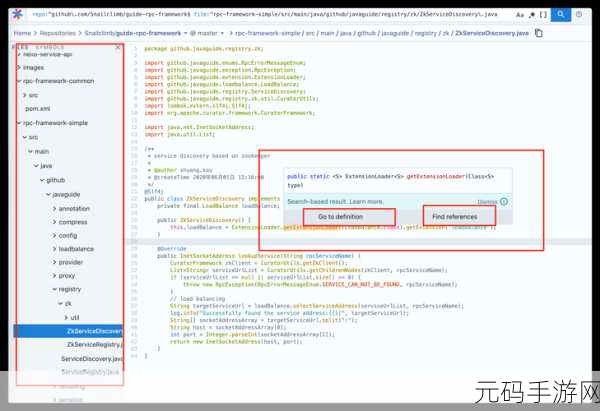Open ServiceRegistry.java in tree
This screenshot has height=411, width=600.
coord(90,372)
